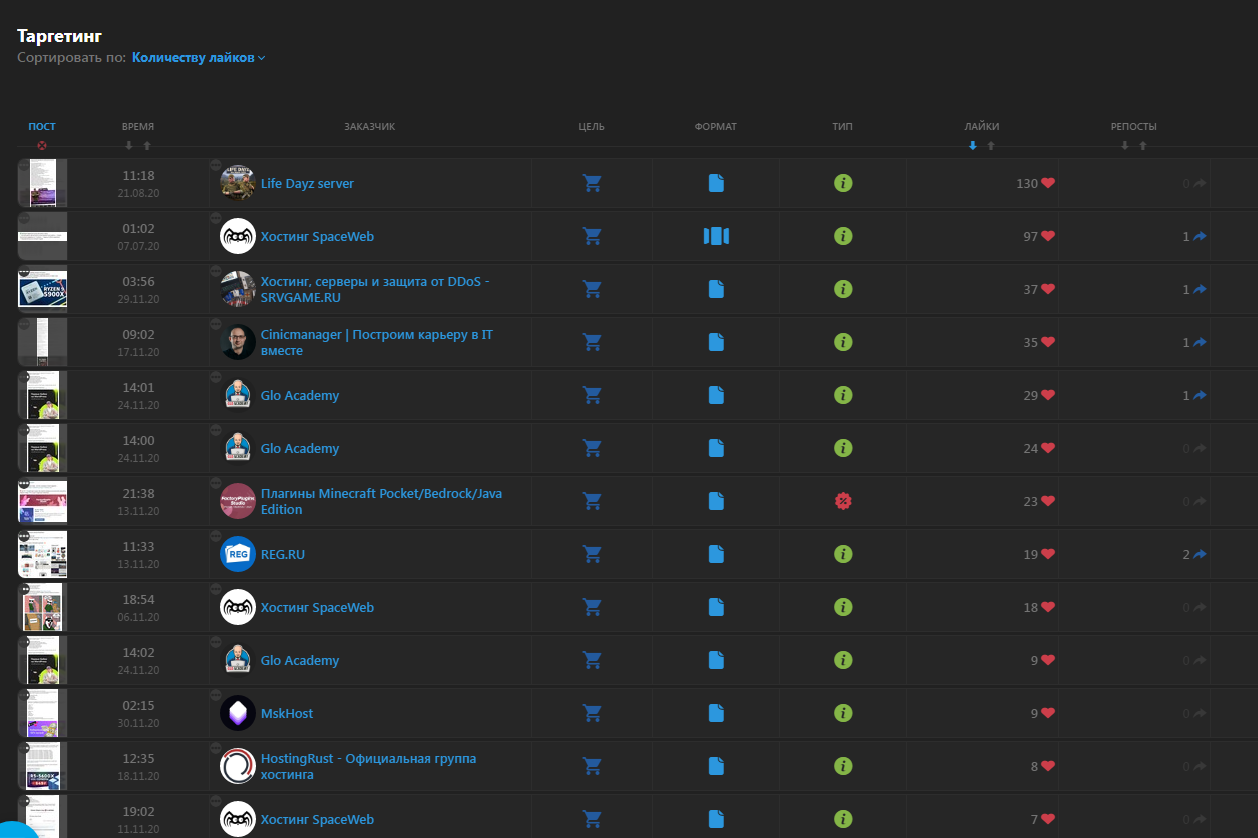Click the repost arrow in Cinicmanager row

pyautogui.click(x=1200, y=342)
